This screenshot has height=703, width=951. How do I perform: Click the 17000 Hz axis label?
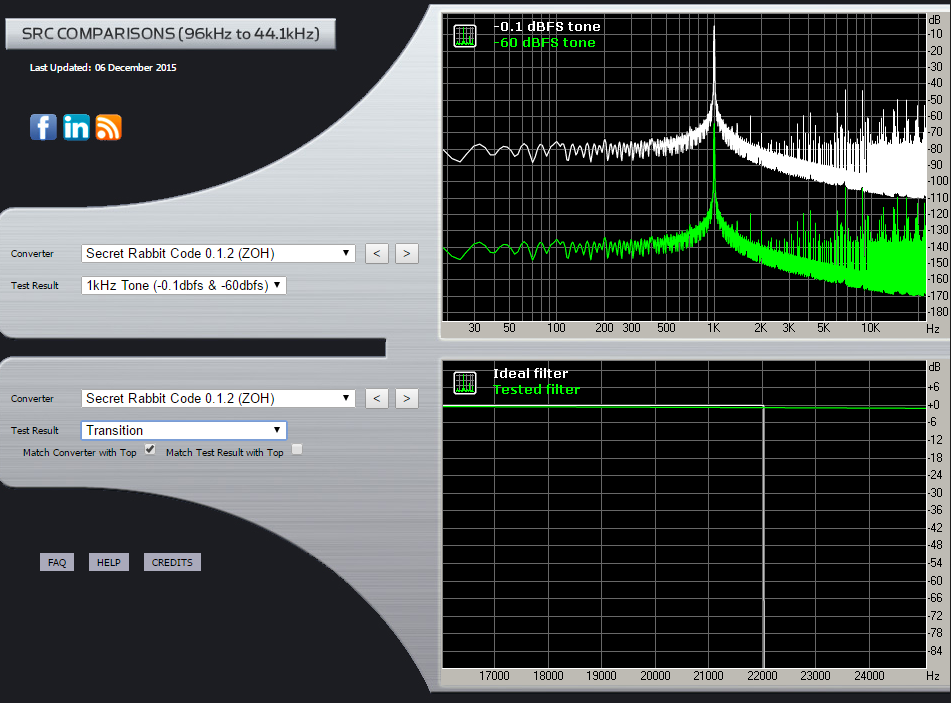click(x=494, y=676)
